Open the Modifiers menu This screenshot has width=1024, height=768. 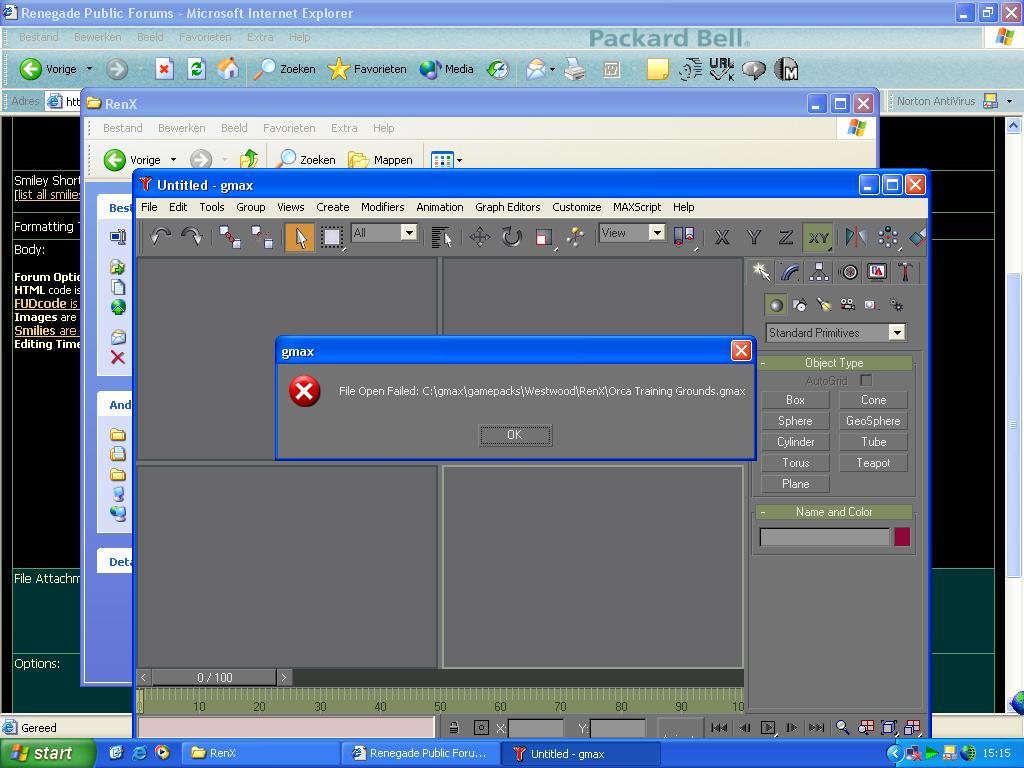pos(382,207)
